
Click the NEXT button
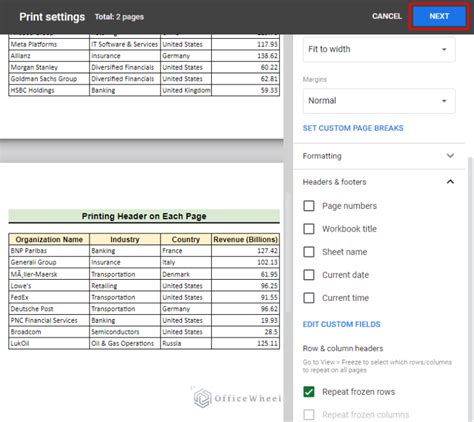(x=439, y=16)
